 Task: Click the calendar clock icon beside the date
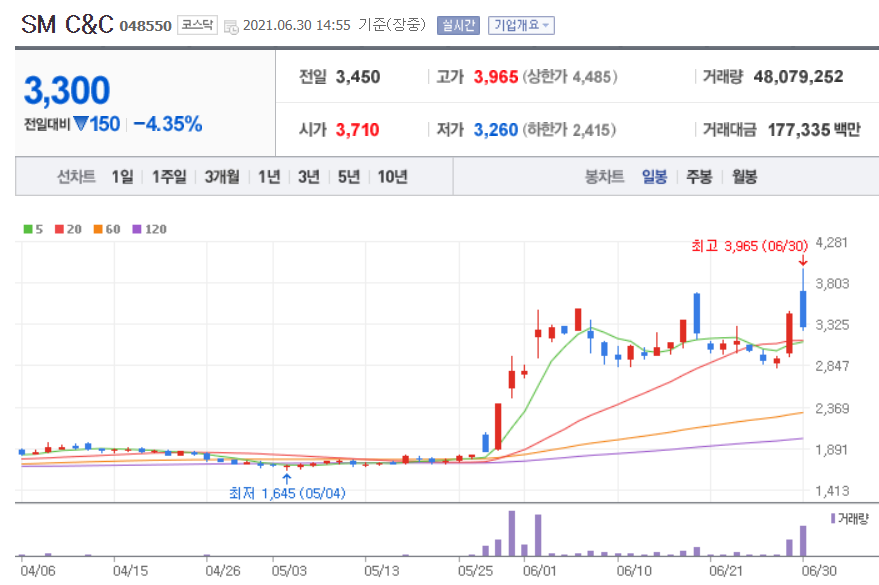pyautogui.click(x=231, y=26)
